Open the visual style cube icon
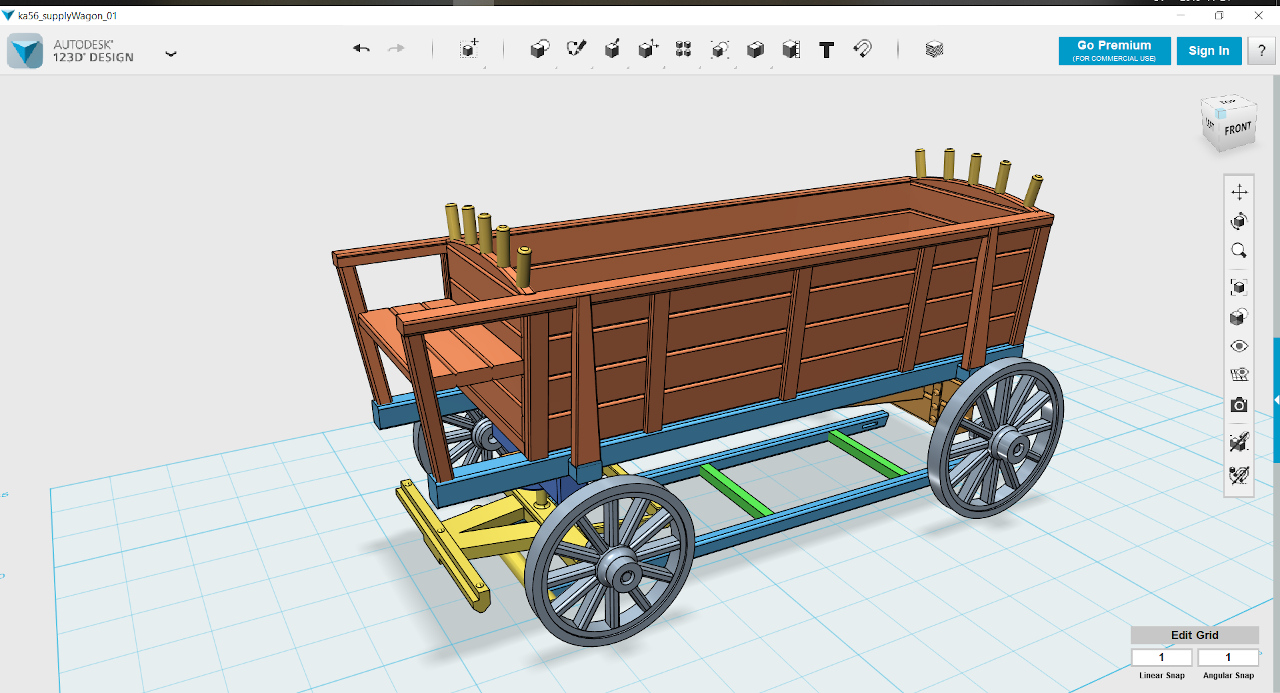1280x693 pixels. 1239,317
